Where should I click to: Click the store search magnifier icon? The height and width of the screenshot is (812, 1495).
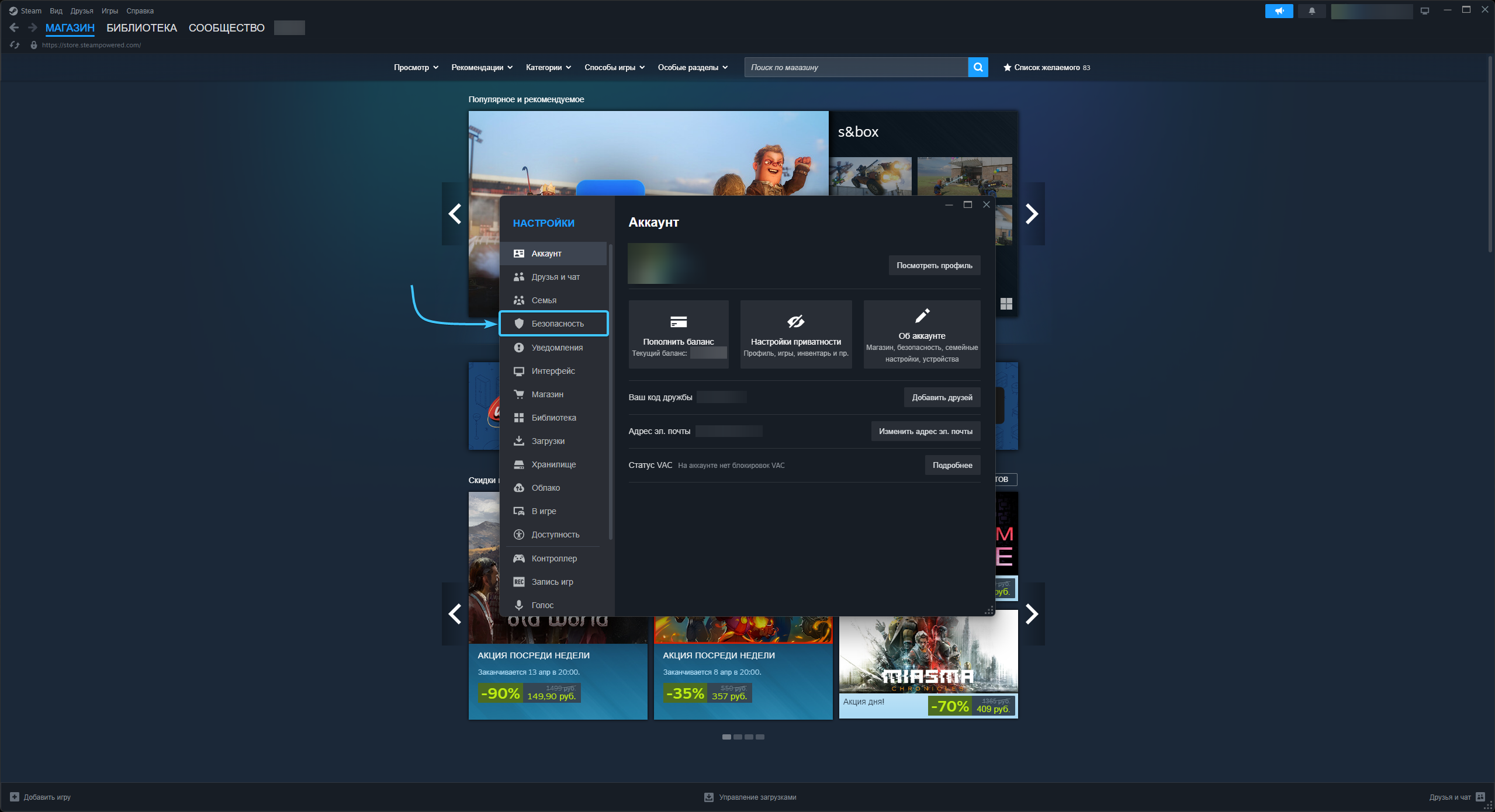(x=978, y=67)
